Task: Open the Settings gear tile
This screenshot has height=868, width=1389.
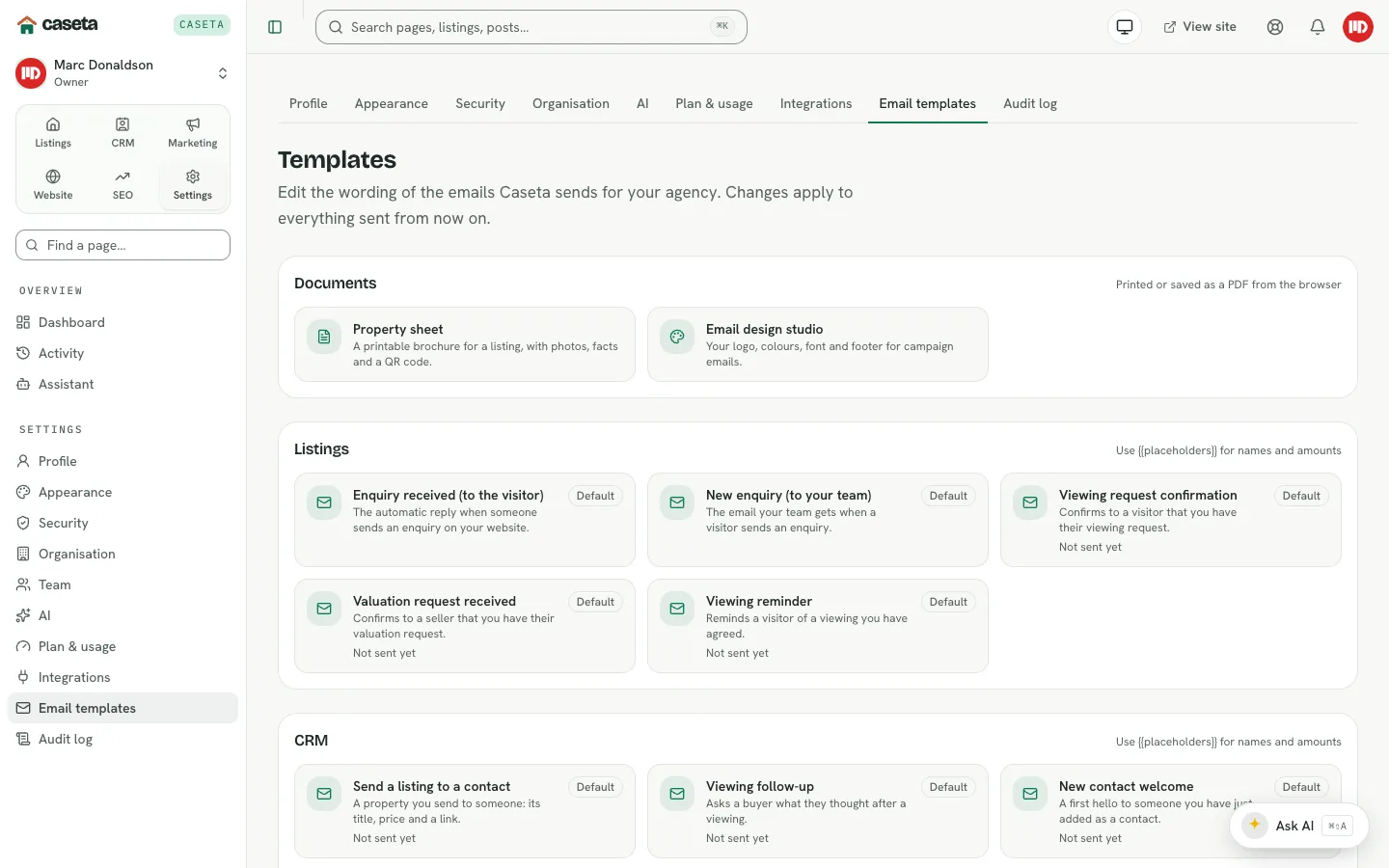Action: click(x=193, y=185)
